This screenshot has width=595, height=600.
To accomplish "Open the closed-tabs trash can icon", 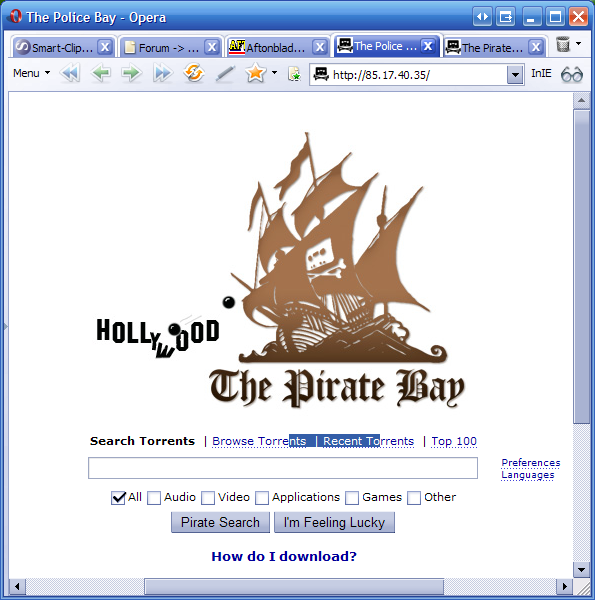I will [563, 44].
